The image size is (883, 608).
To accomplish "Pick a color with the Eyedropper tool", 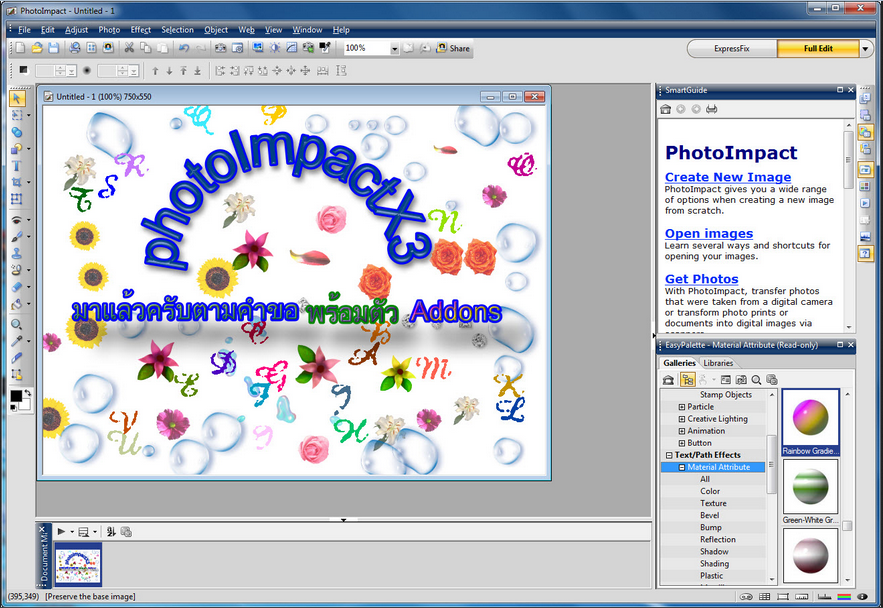I will 15,339.
